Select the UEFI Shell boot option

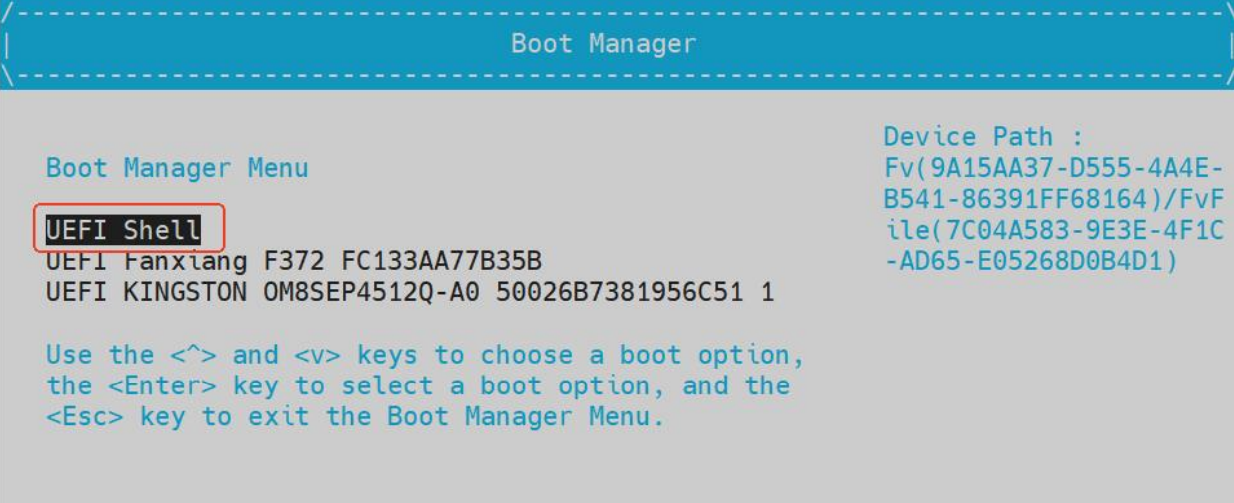123,230
